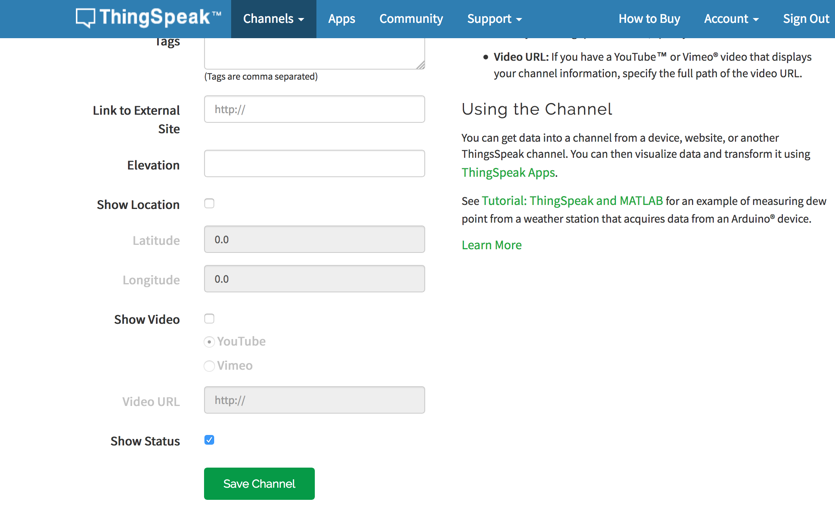Click the Learn More link
The image size is (835, 509).
pyautogui.click(x=492, y=245)
